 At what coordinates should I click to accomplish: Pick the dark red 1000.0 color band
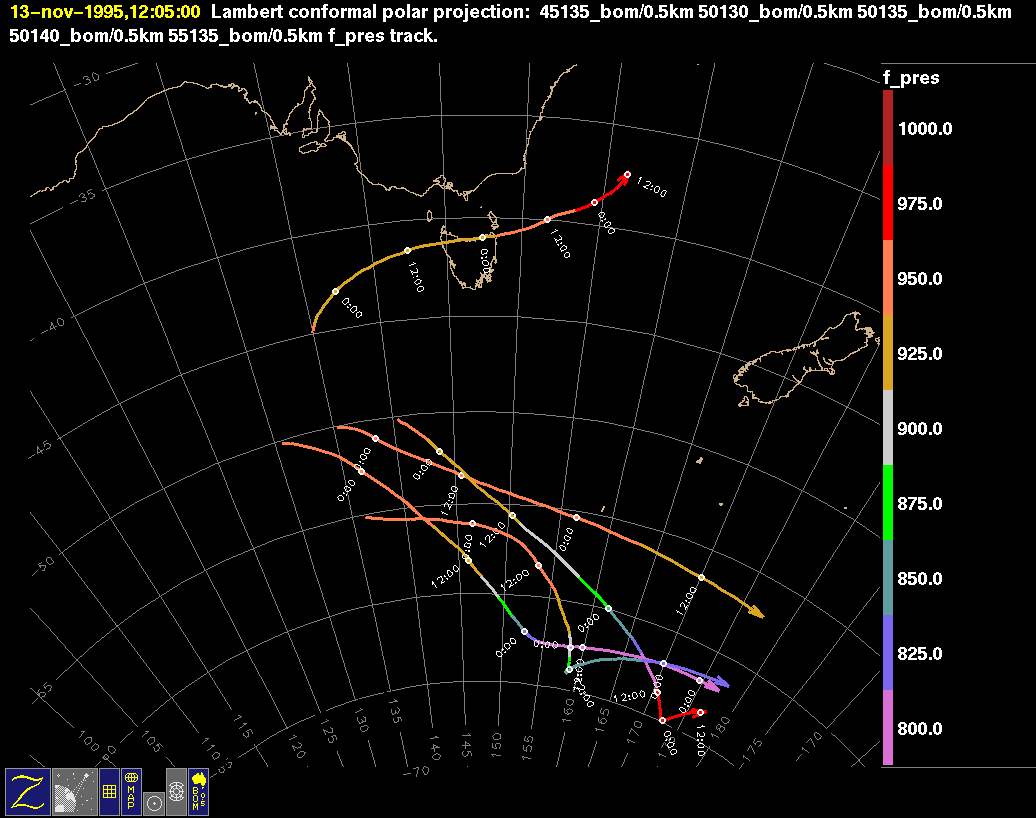click(x=888, y=128)
